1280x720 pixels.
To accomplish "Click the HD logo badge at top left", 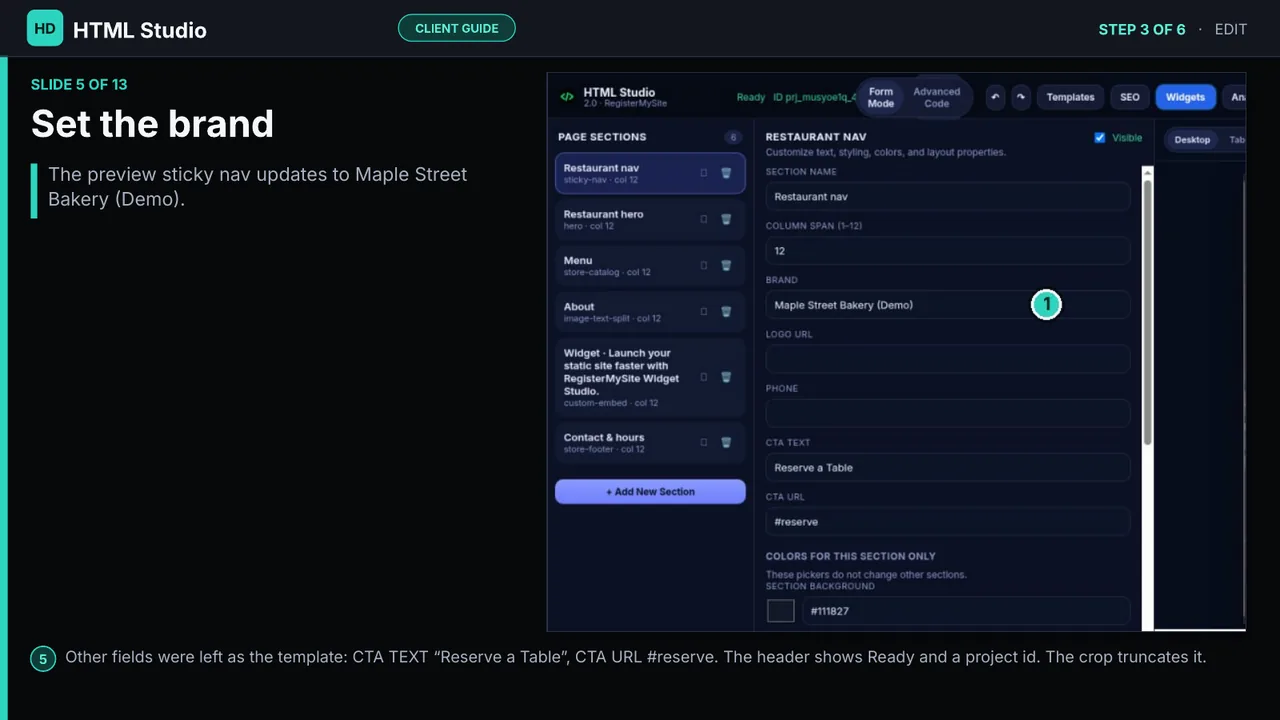I will [45, 29].
